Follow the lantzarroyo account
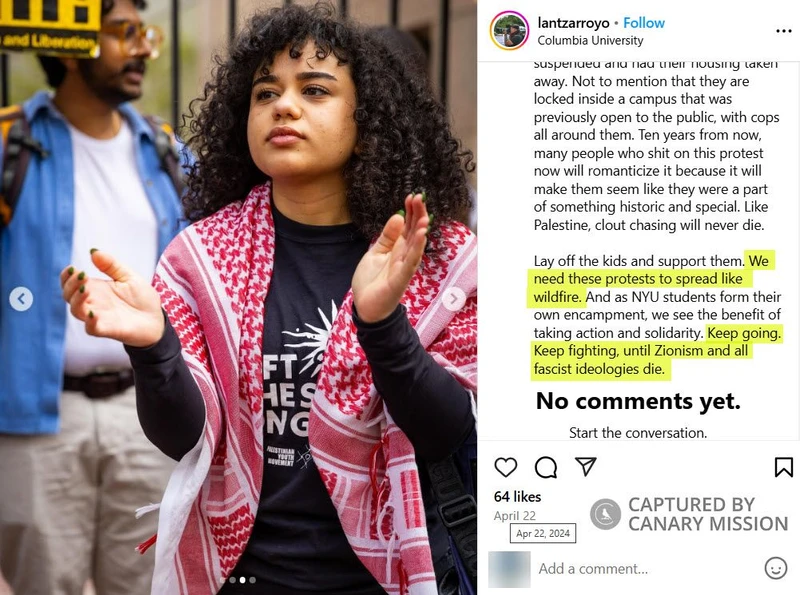Screen dimensions: 800x595 (644, 23)
